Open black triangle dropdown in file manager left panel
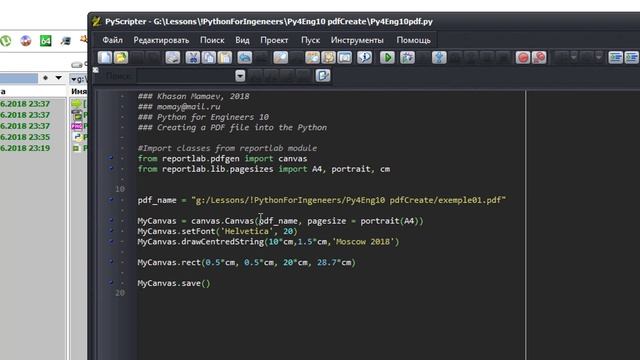The image size is (640, 360). 59,78
